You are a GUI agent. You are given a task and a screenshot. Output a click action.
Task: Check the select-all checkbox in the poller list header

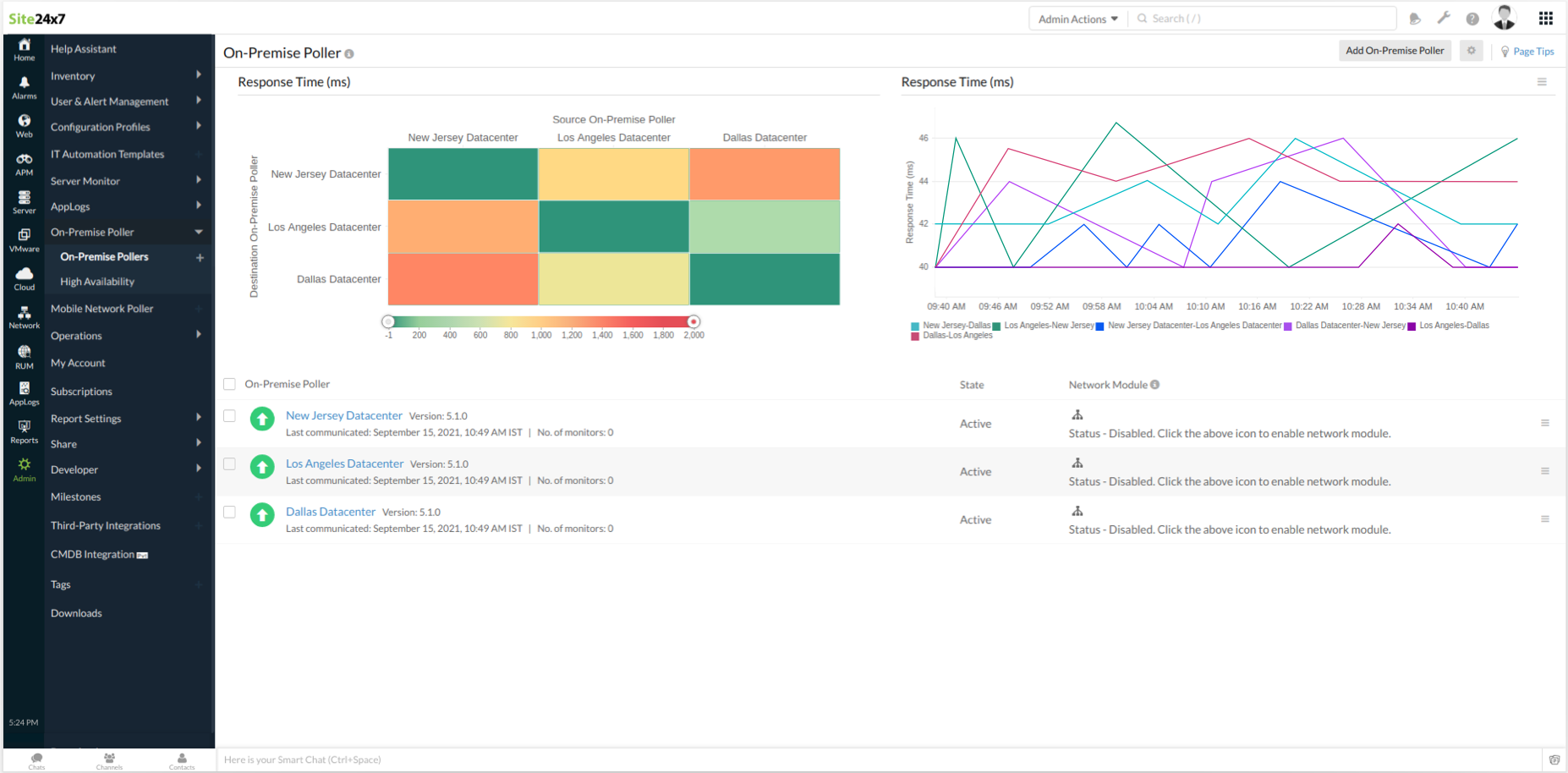coord(229,383)
